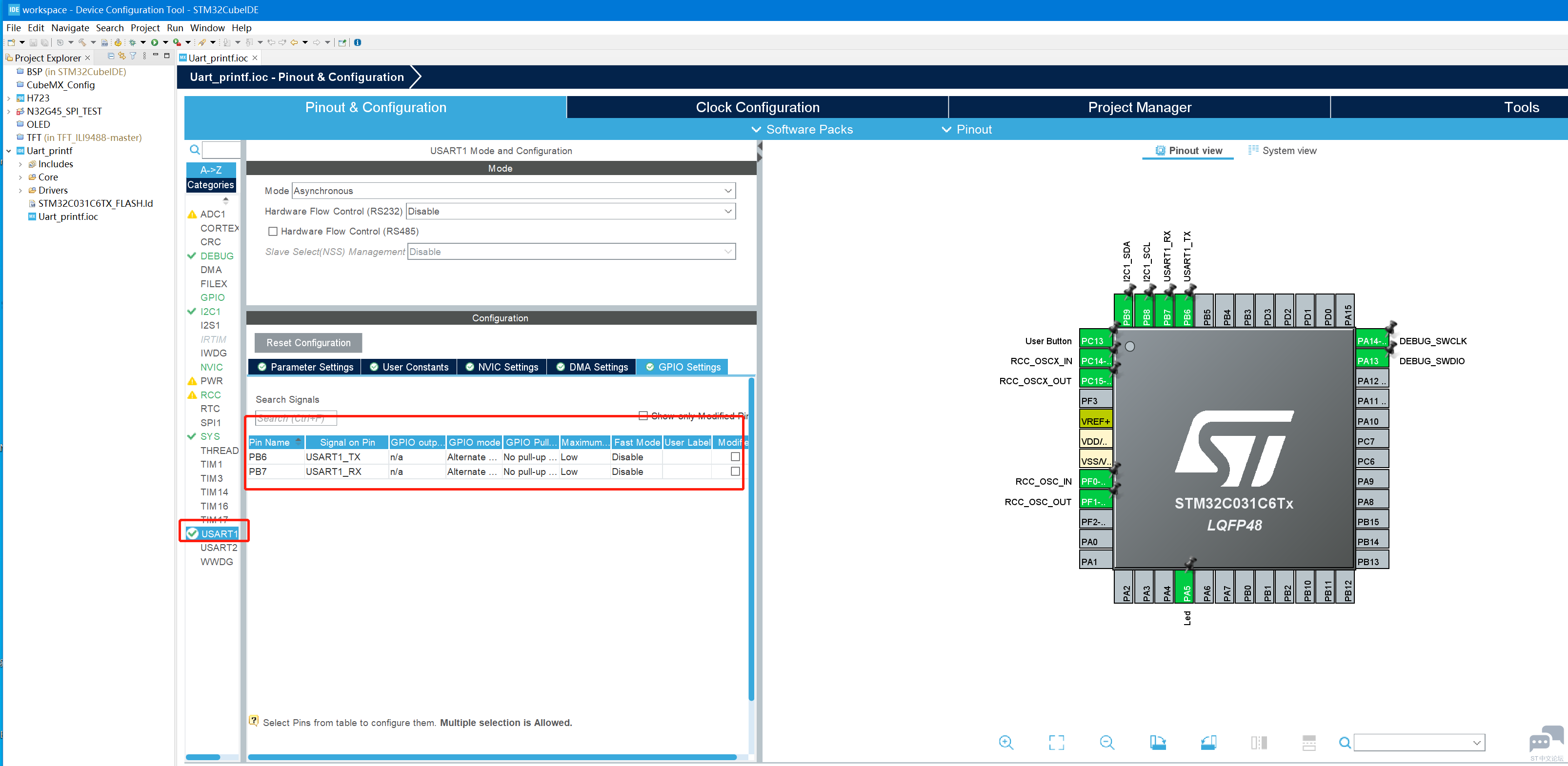The height and width of the screenshot is (766, 1568).
Task: Select USART2 in peripheral list
Action: [219, 548]
